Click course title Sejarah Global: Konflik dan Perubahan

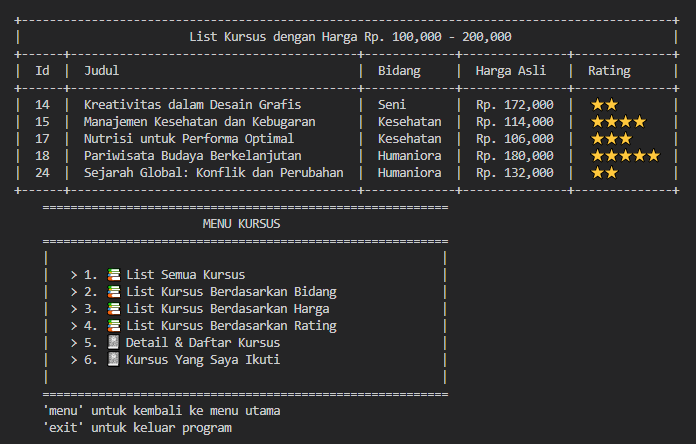click(x=214, y=172)
